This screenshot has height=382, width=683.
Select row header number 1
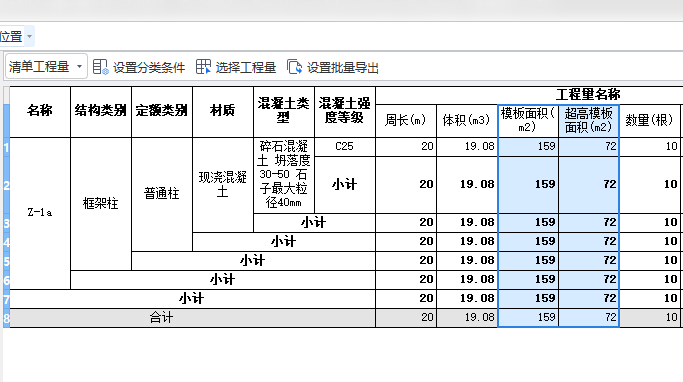pos(7,147)
